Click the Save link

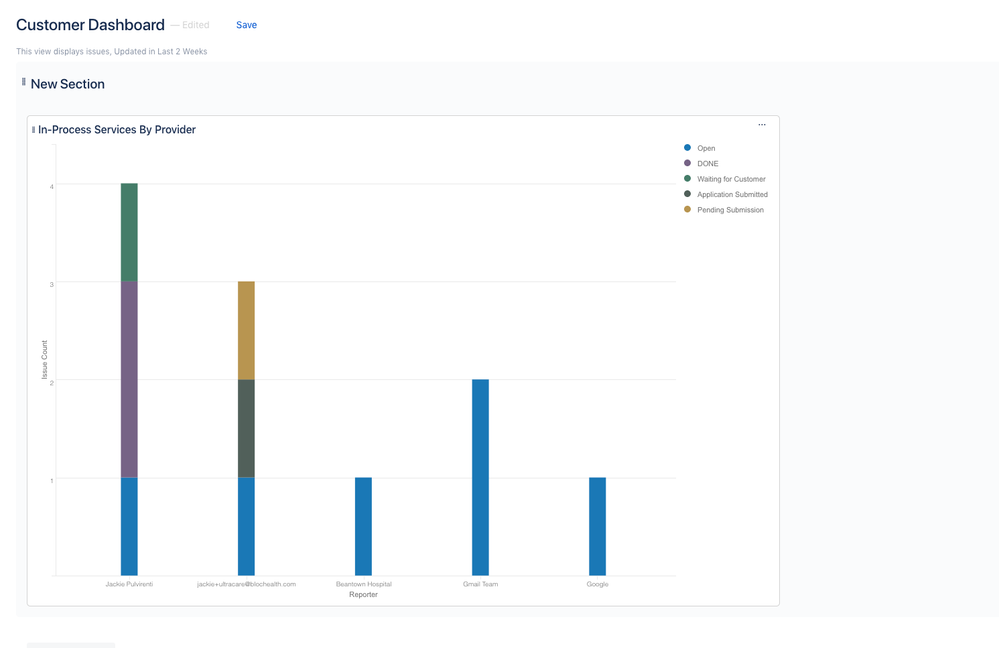247,25
